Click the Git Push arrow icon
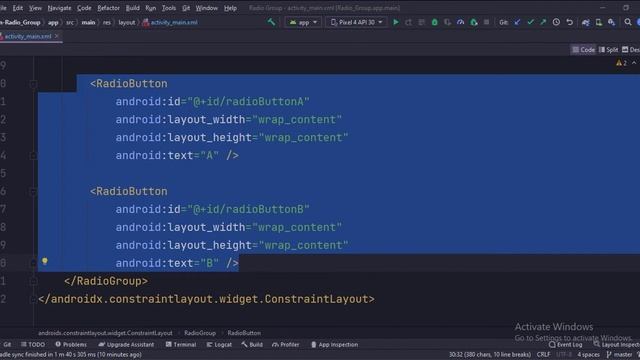Image resolution: width=640 pixels, height=360 pixels. (x=543, y=22)
